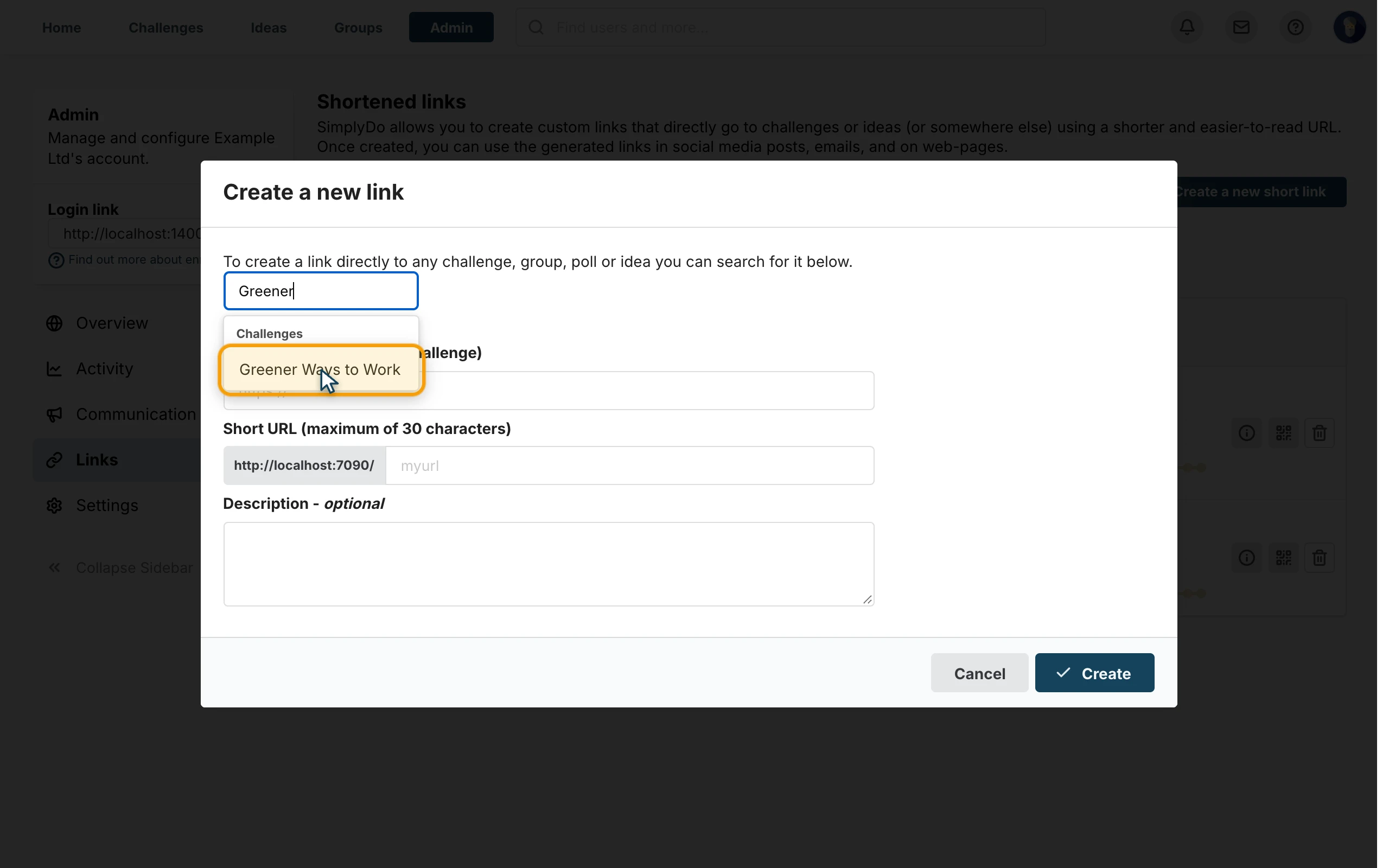Screen dimensions: 1389x868
Task: Click the lower row QR code icon
Action: pos(1283,558)
